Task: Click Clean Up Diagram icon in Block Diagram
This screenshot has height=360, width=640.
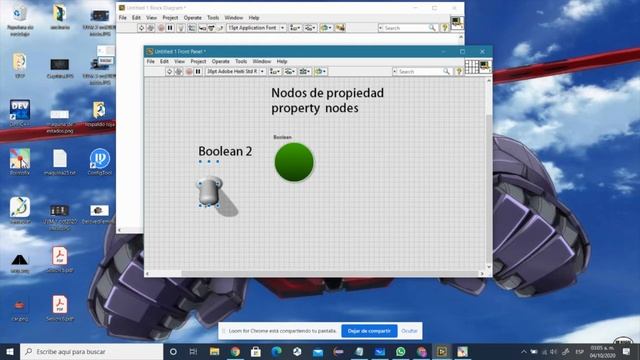Action: coord(340,28)
